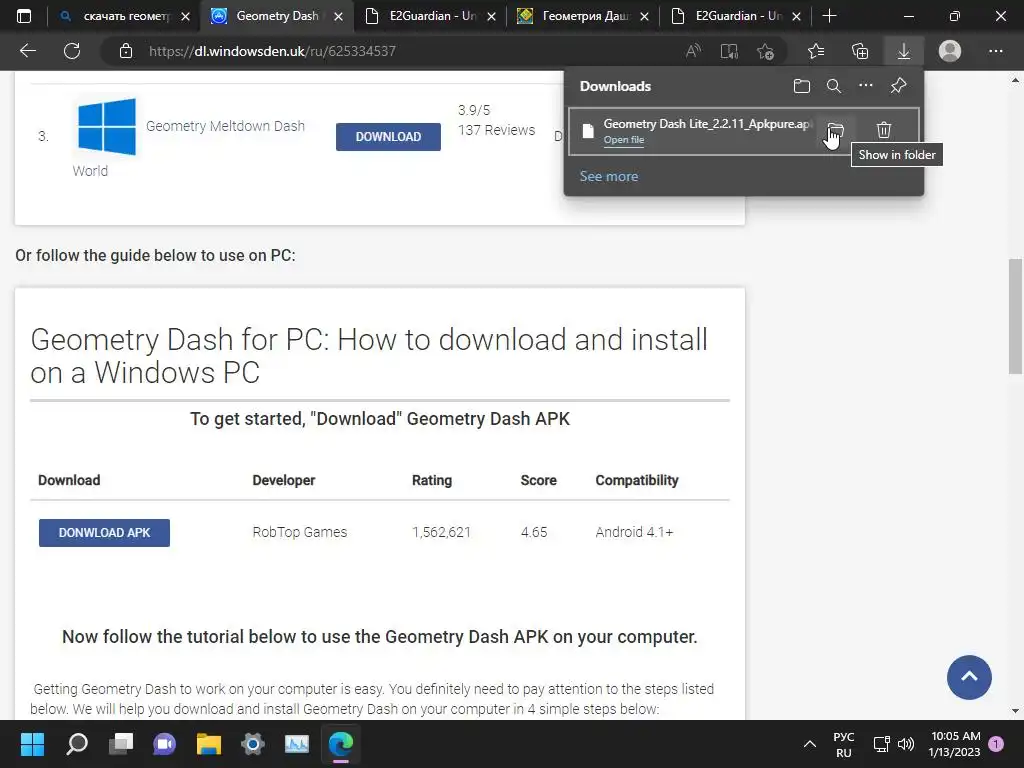Screen dimensions: 1024x768
Task: Add this page to favorites
Action: pos(765,51)
